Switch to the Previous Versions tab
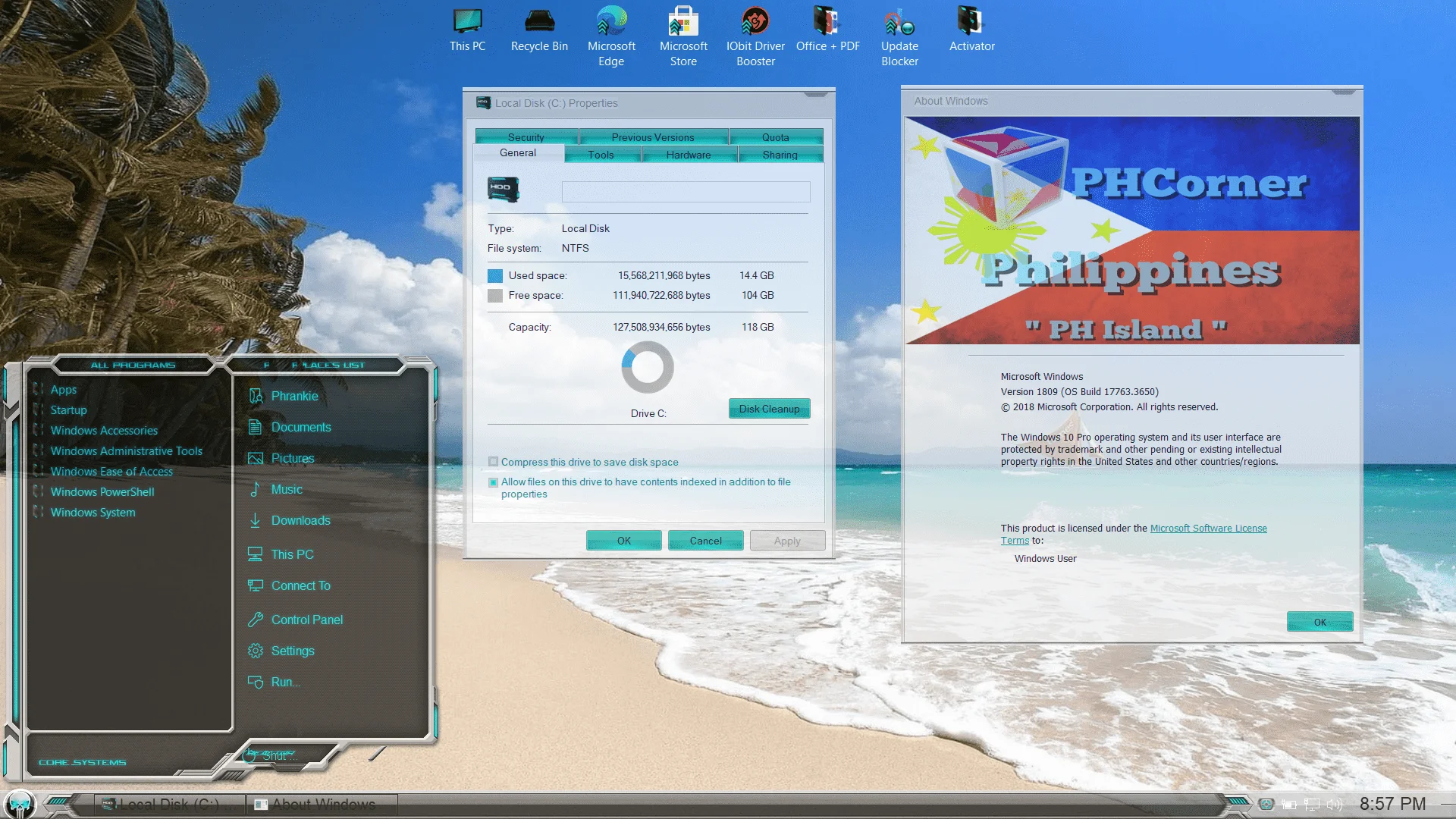The height and width of the screenshot is (819, 1456). coord(653,137)
